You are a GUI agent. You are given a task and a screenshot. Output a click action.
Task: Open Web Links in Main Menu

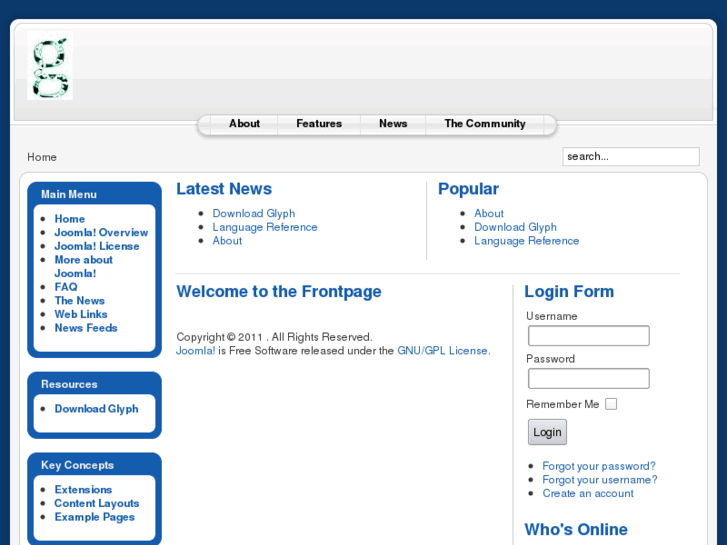tap(81, 314)
